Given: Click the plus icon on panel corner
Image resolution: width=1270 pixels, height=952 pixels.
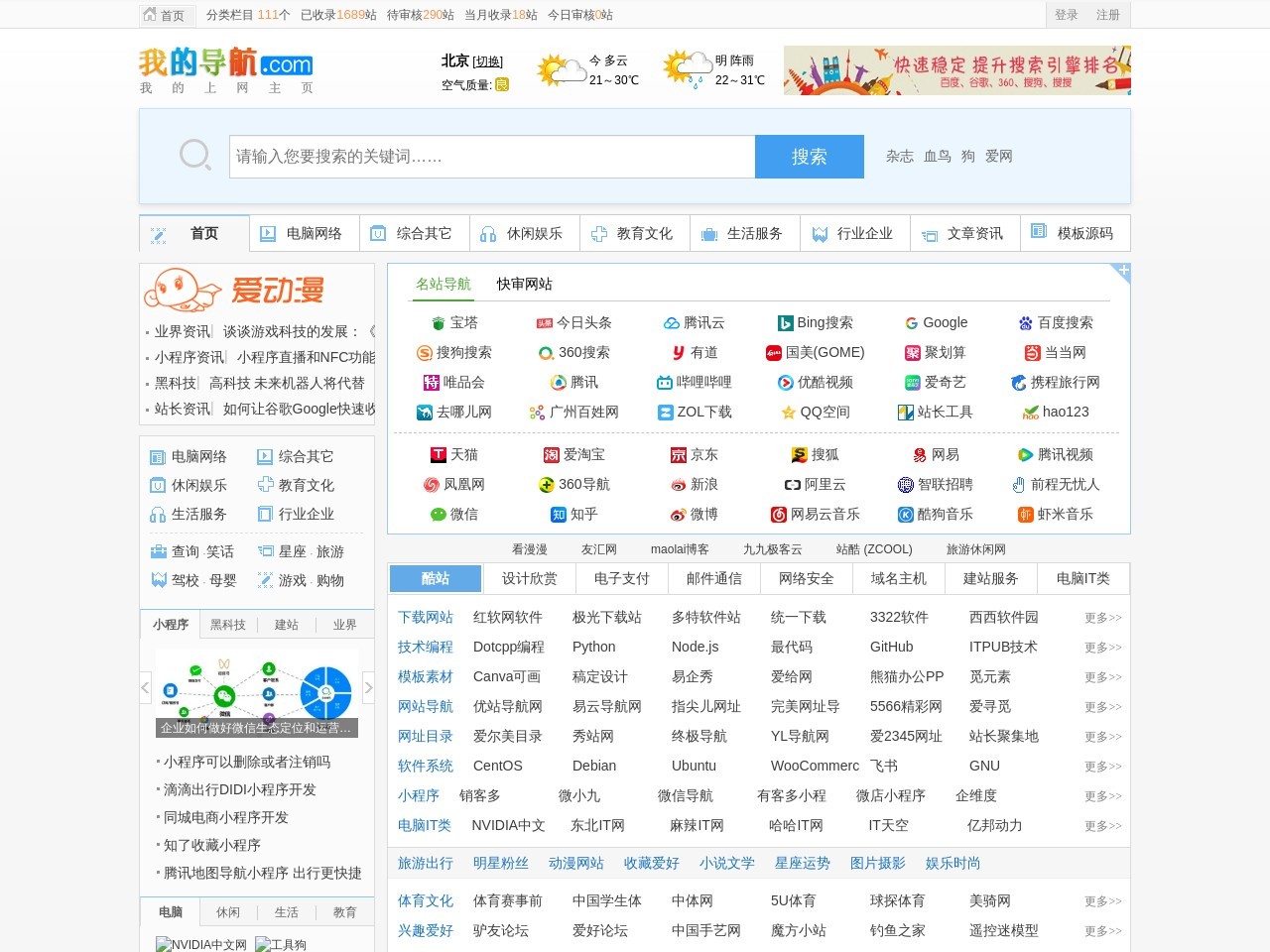Looking at the screenshot, I should click(x=1123, y=270).
